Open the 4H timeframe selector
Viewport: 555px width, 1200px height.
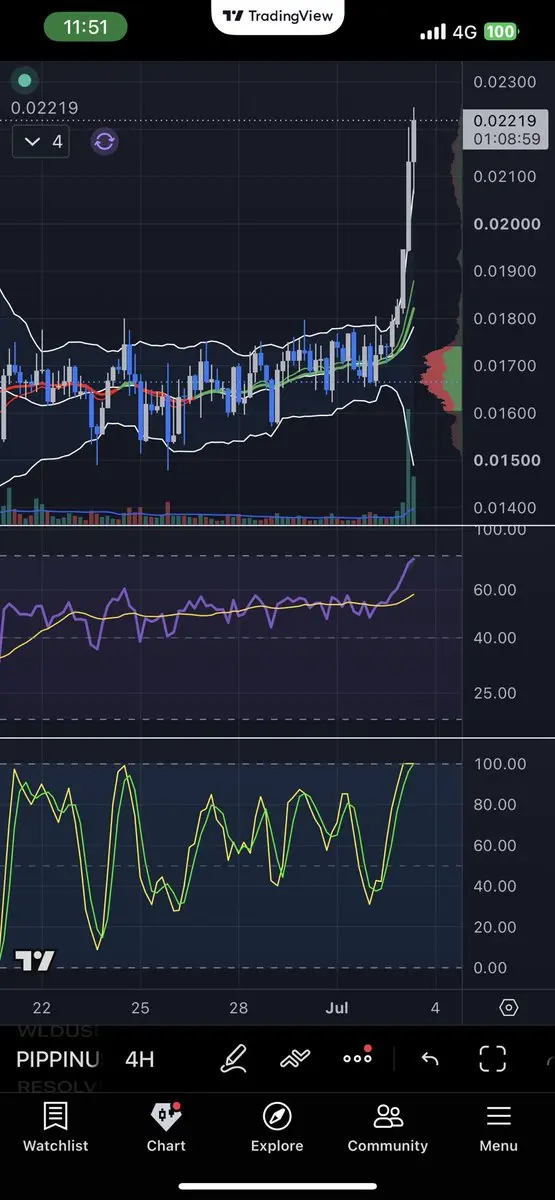point(140,1059)
